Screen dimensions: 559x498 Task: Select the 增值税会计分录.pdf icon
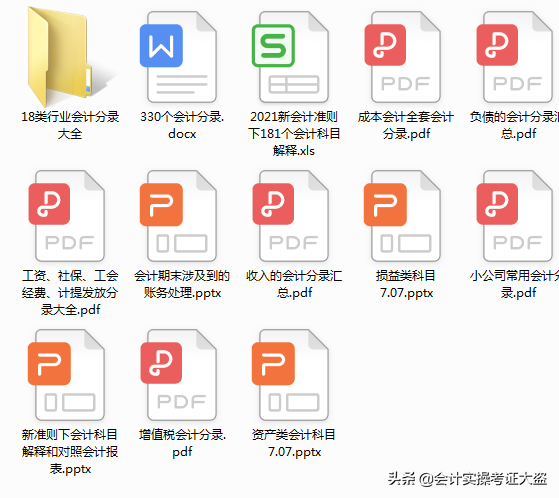tap(178, 375)
